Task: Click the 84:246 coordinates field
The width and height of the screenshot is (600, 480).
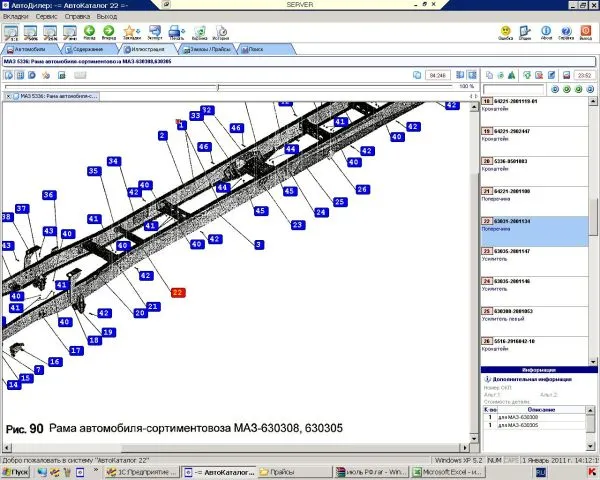Action: [x=437, y=75]
